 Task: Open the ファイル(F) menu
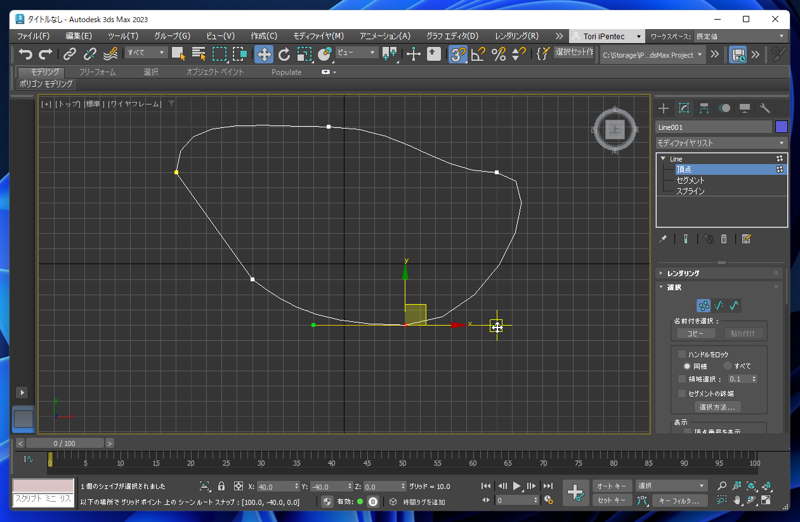point(33,36)
